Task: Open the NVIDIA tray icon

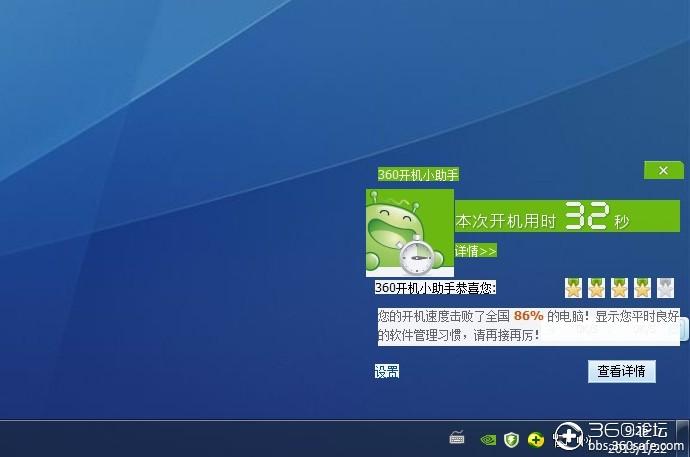Action: pyautogui.click(x=488, y=439)
